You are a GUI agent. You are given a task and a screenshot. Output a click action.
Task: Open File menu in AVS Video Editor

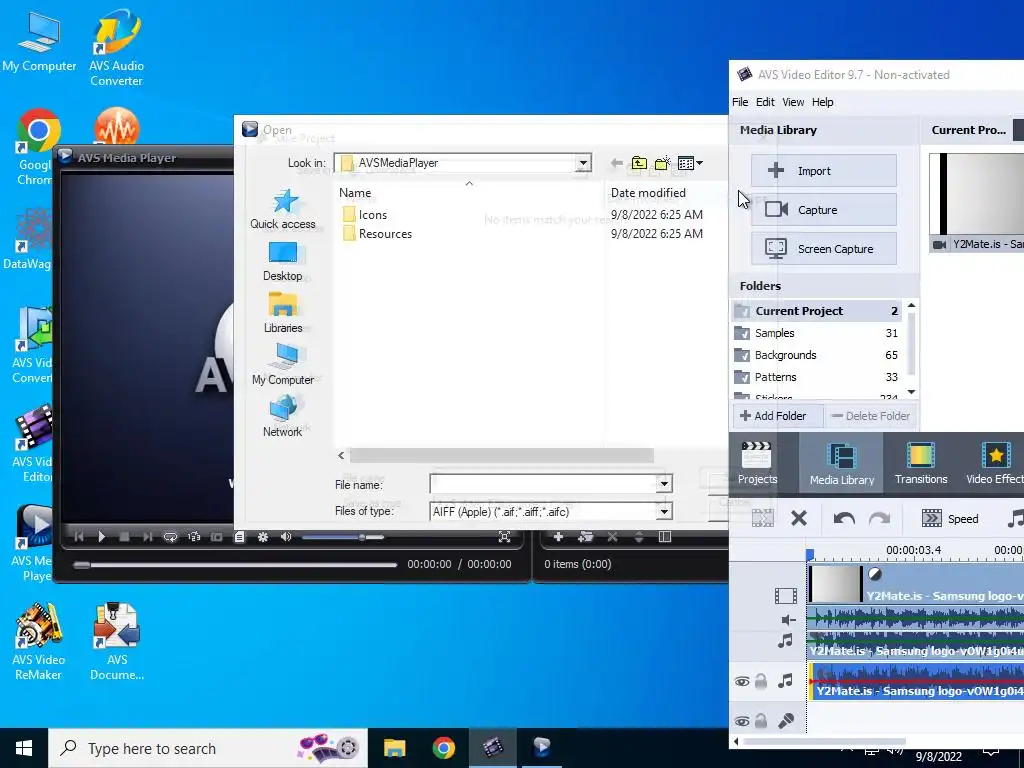(740, 102)
